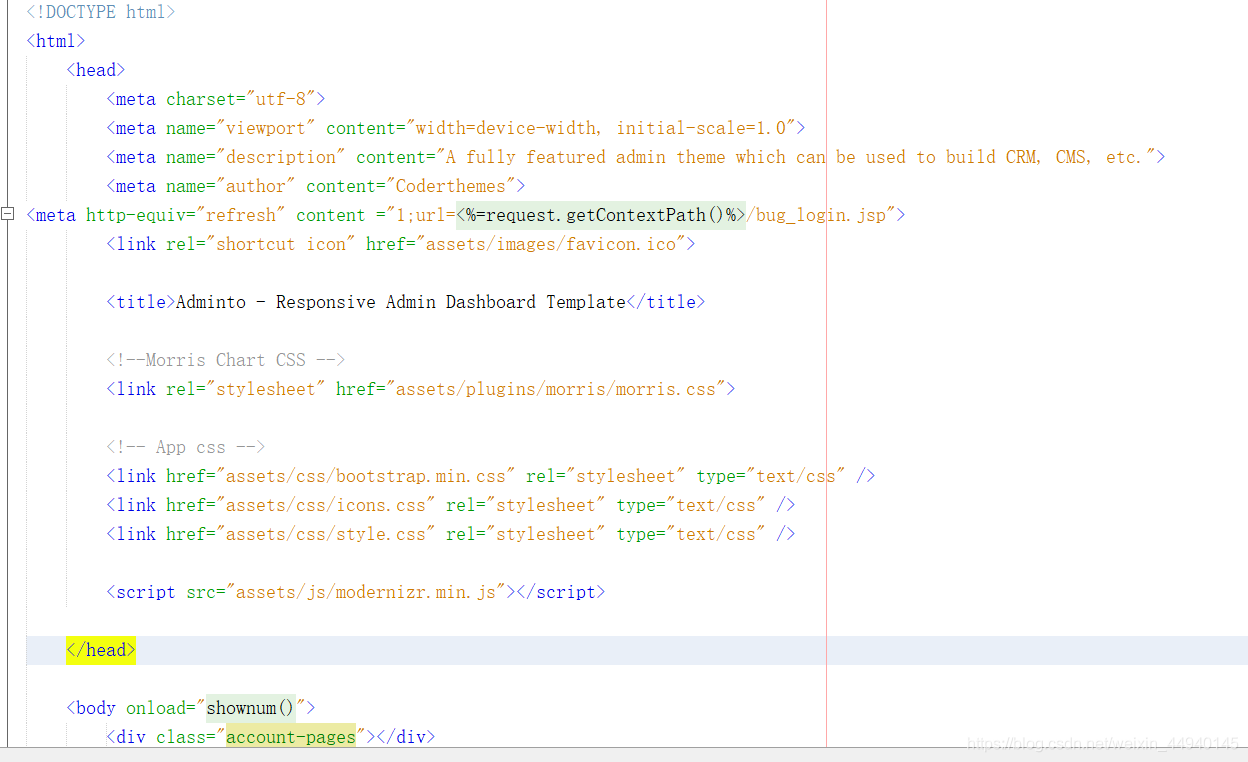
Task: Click the "assets/css/bootstrap.min.css" href
Action: [366, 476]
